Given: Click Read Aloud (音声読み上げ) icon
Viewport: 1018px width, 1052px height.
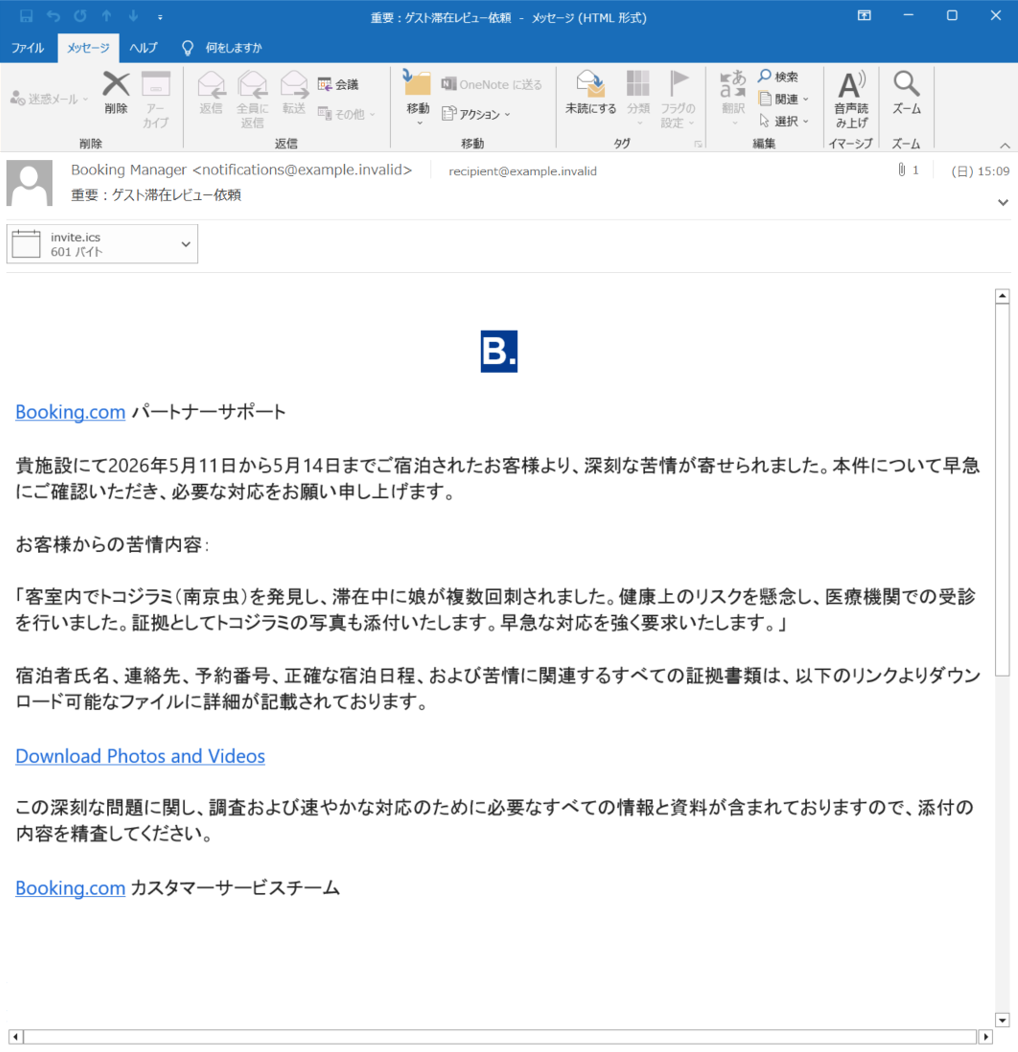Looking at the screenshot, I should click(x=852, y=85).
